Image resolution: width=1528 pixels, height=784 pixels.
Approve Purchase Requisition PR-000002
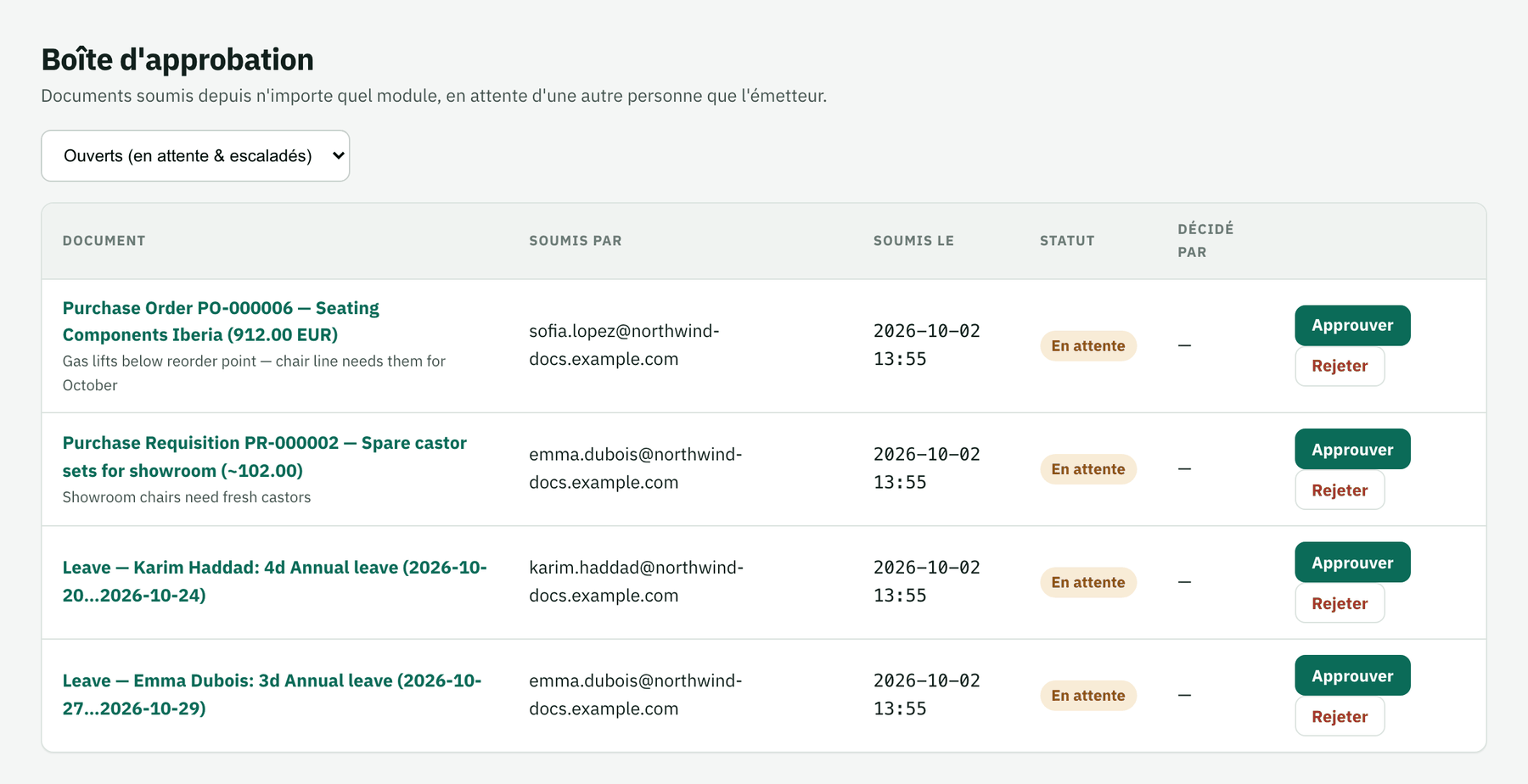(x=1352, y=450)
